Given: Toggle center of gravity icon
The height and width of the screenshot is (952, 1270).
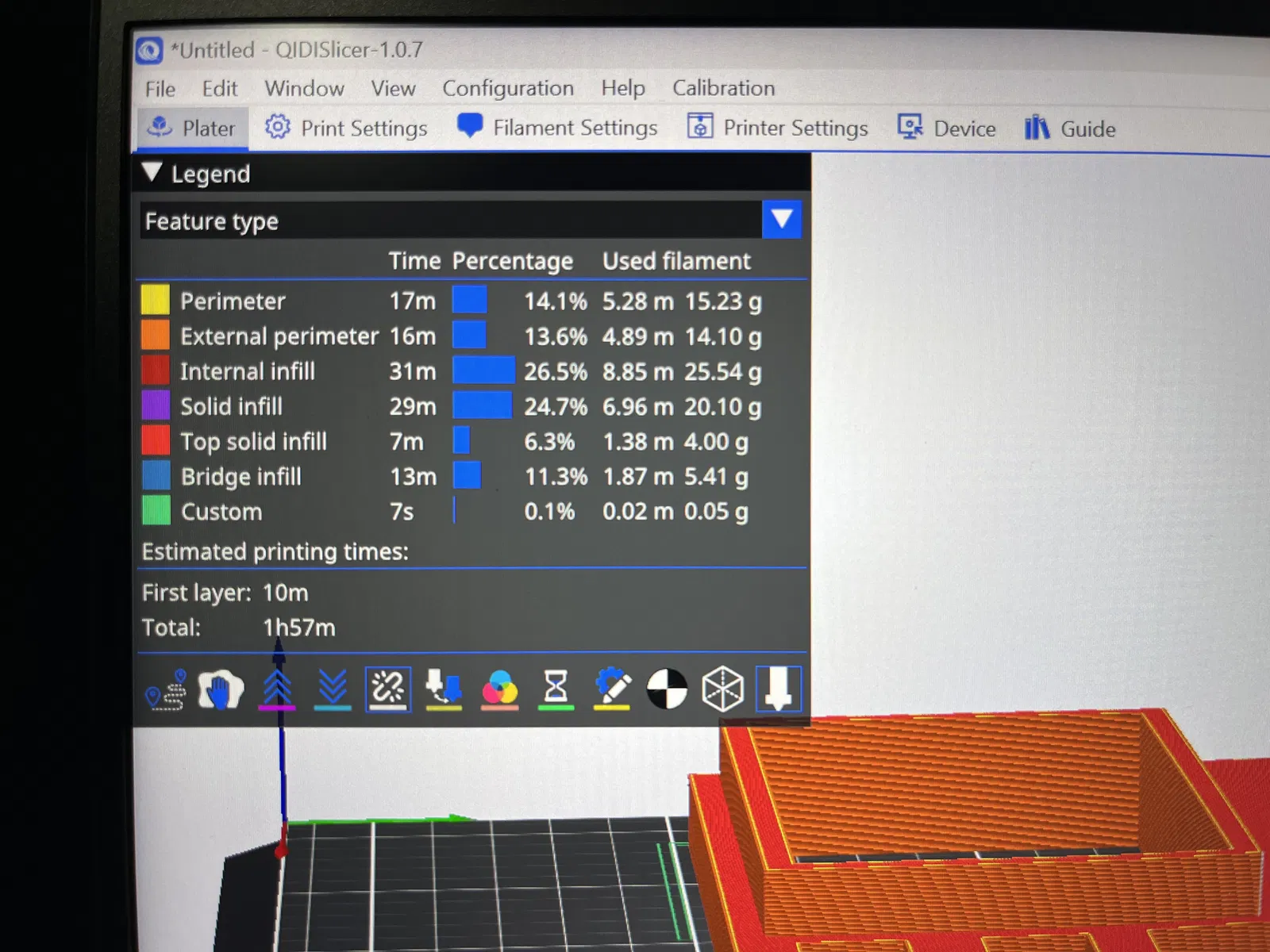Looking at the screenshot, I should tap(667, 689).
